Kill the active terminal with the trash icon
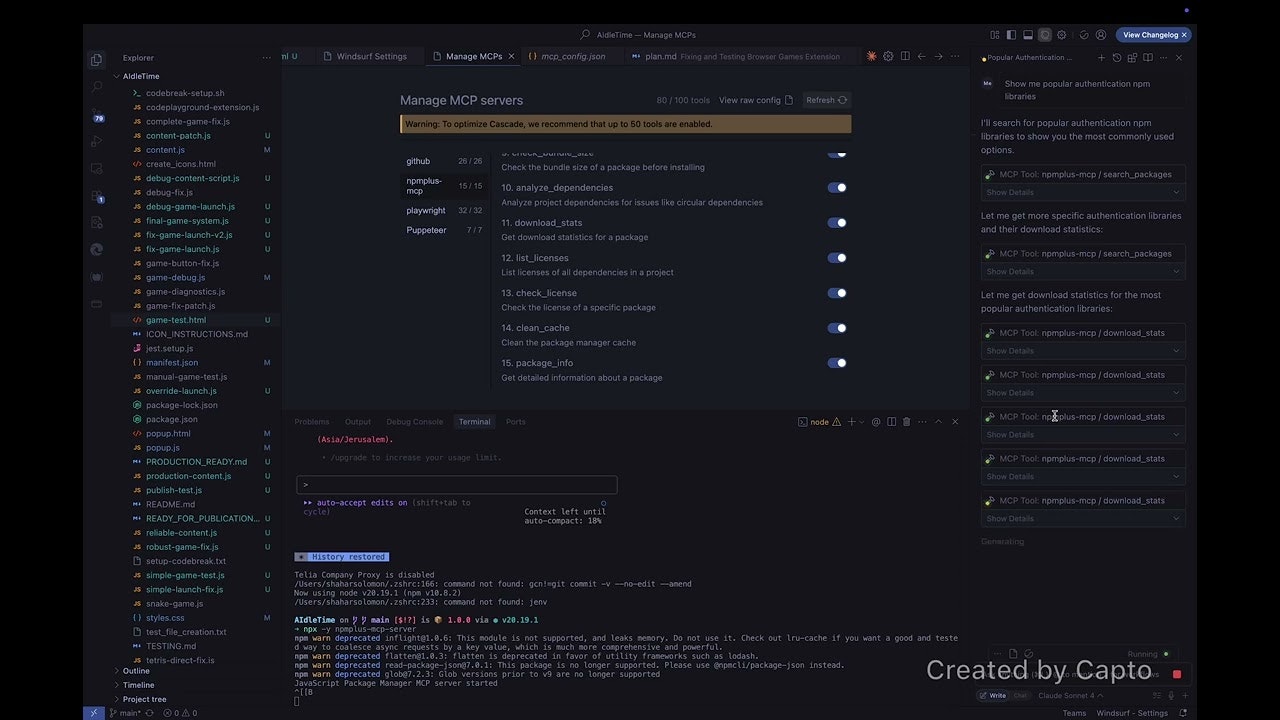 pyautogui.click(x=907, y=422)
